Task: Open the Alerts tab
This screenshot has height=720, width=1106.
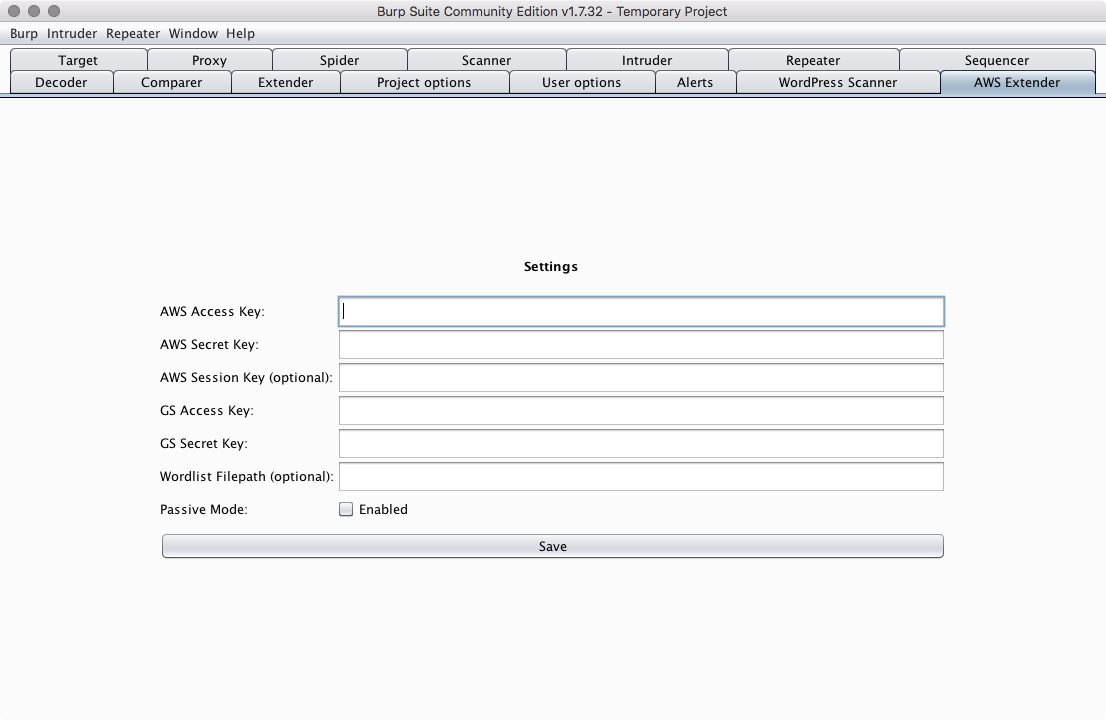Action: click(695, 82)
